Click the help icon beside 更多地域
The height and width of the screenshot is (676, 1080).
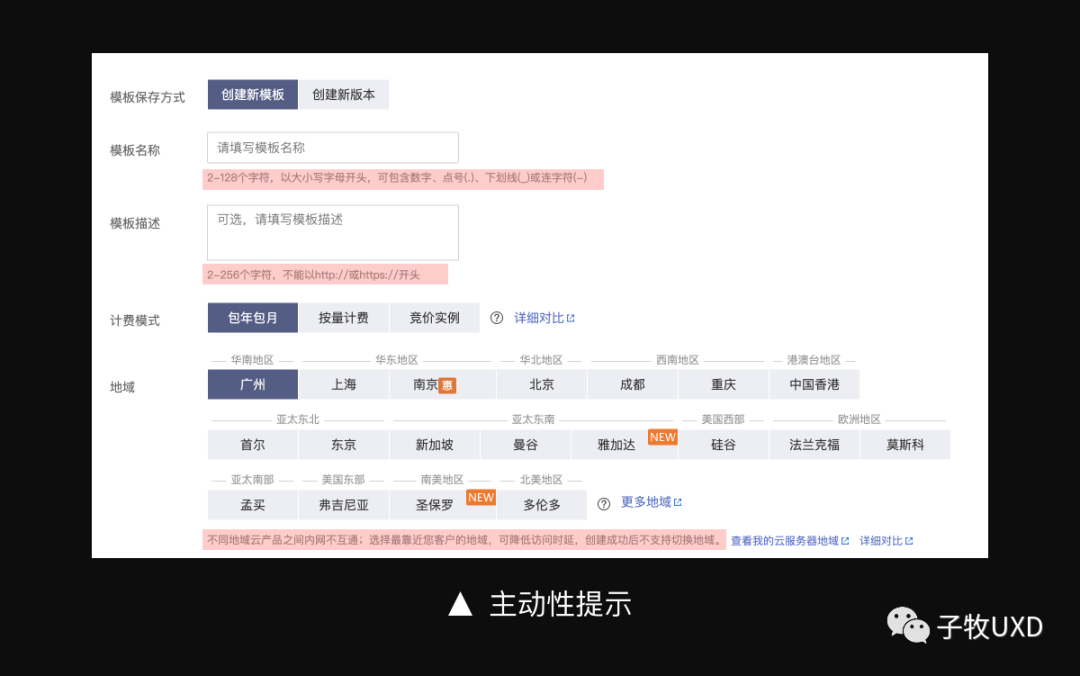604,504
